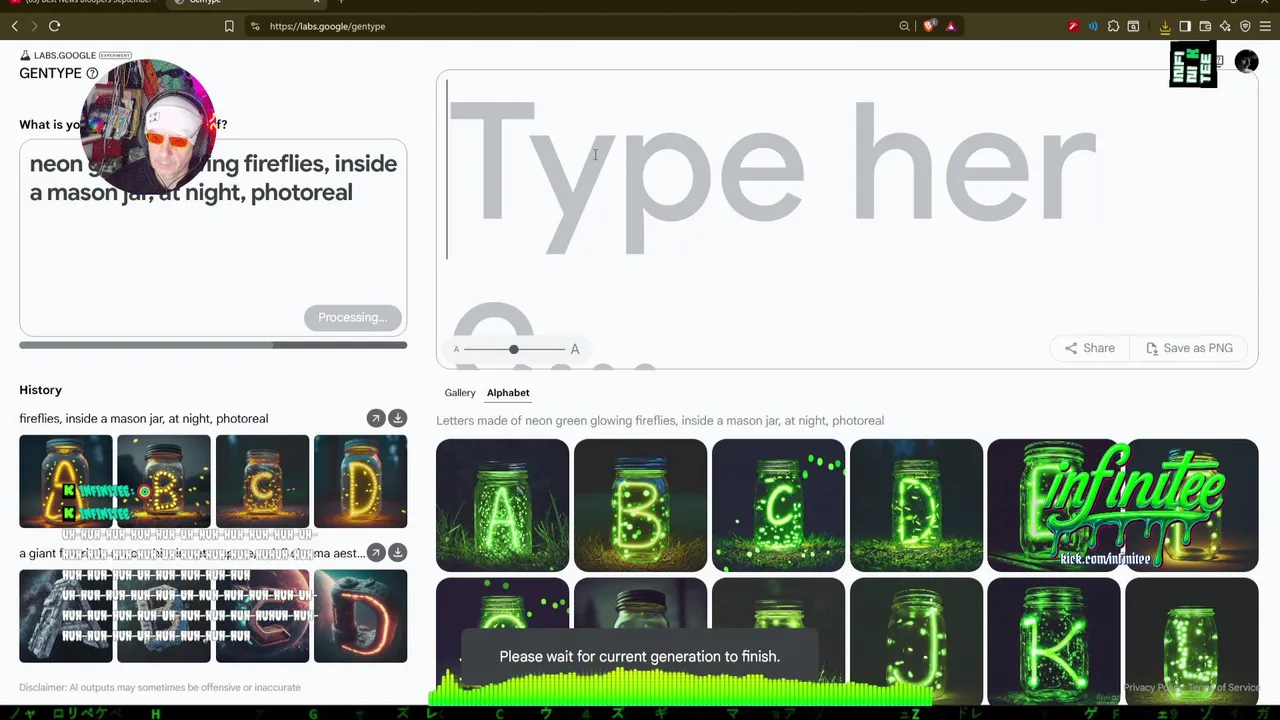Open the Terms of Service link
1280x720 pixels.
coord(1225,687)
